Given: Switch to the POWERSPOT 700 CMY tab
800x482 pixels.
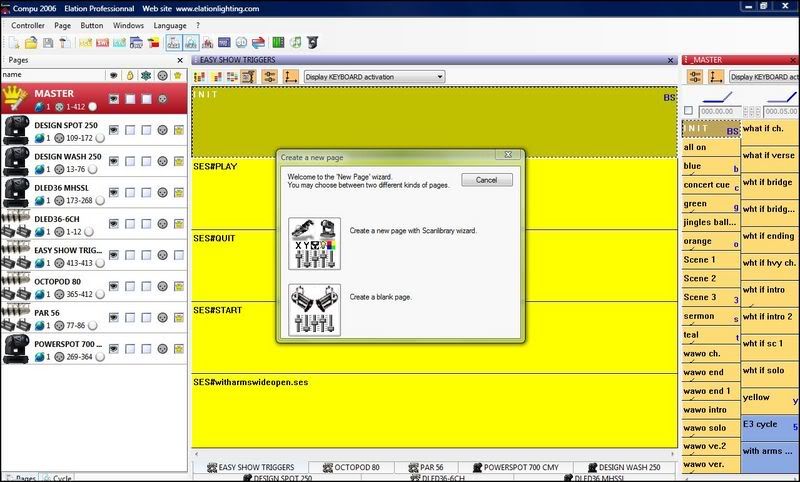Looking at the screenshot, I should pos(515,467).
